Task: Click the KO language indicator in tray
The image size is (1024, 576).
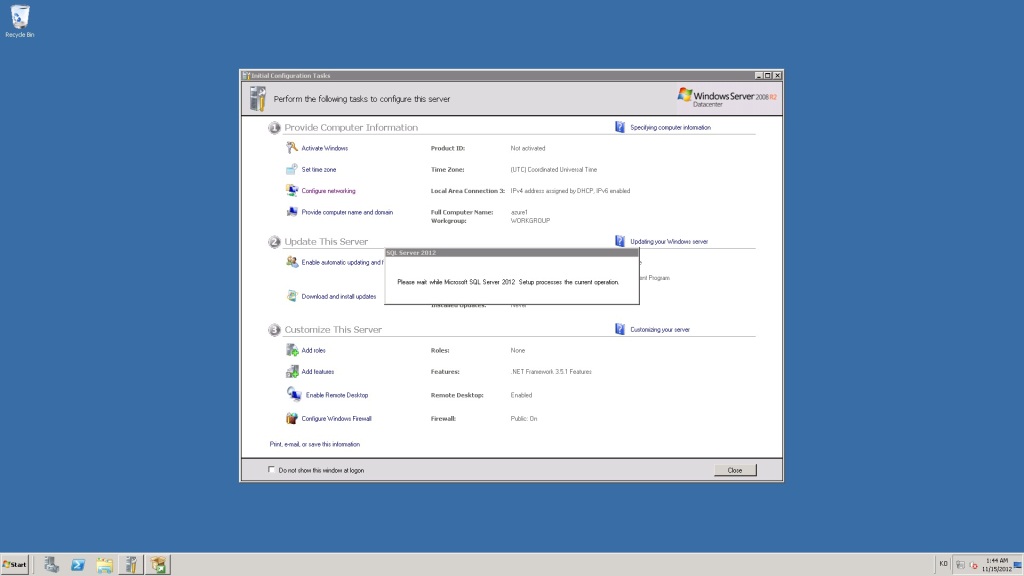Action: point(943,564)
